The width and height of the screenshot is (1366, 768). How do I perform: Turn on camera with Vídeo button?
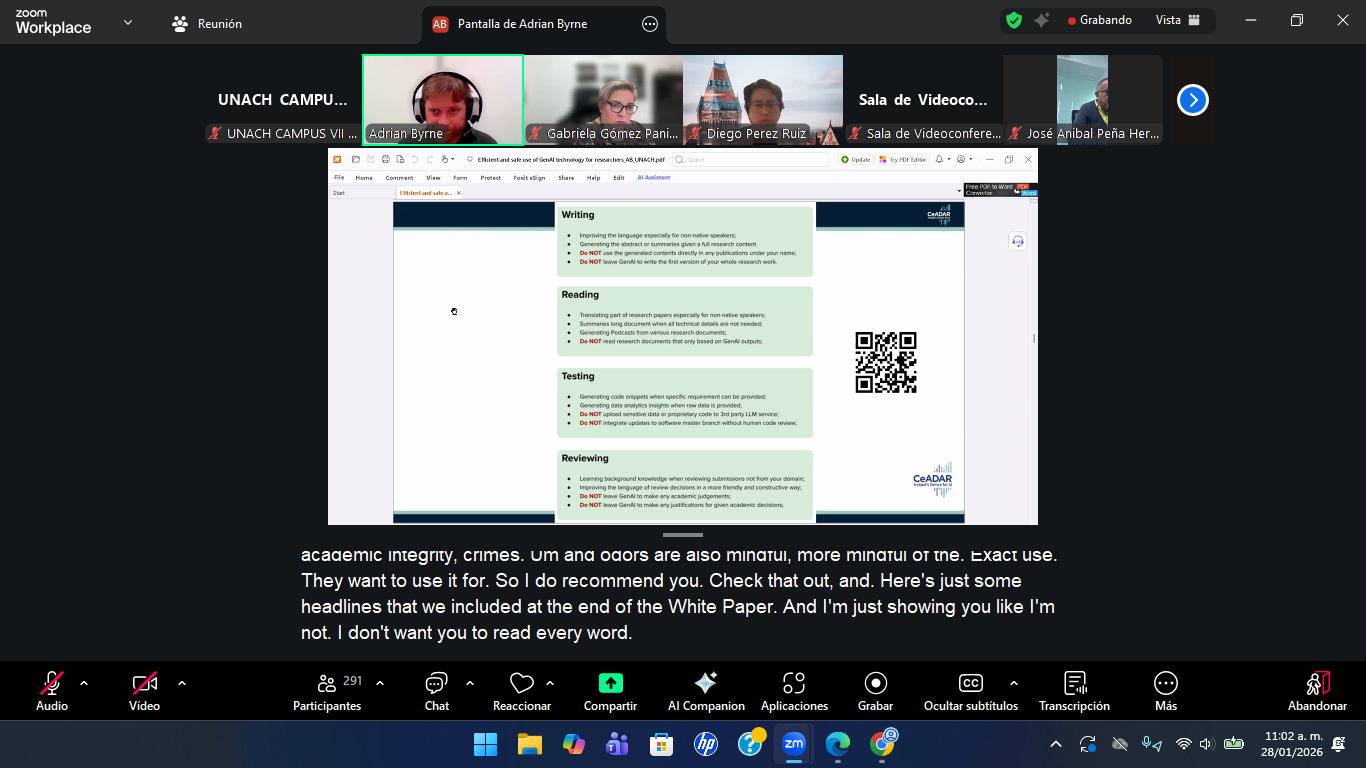[144, 691]
